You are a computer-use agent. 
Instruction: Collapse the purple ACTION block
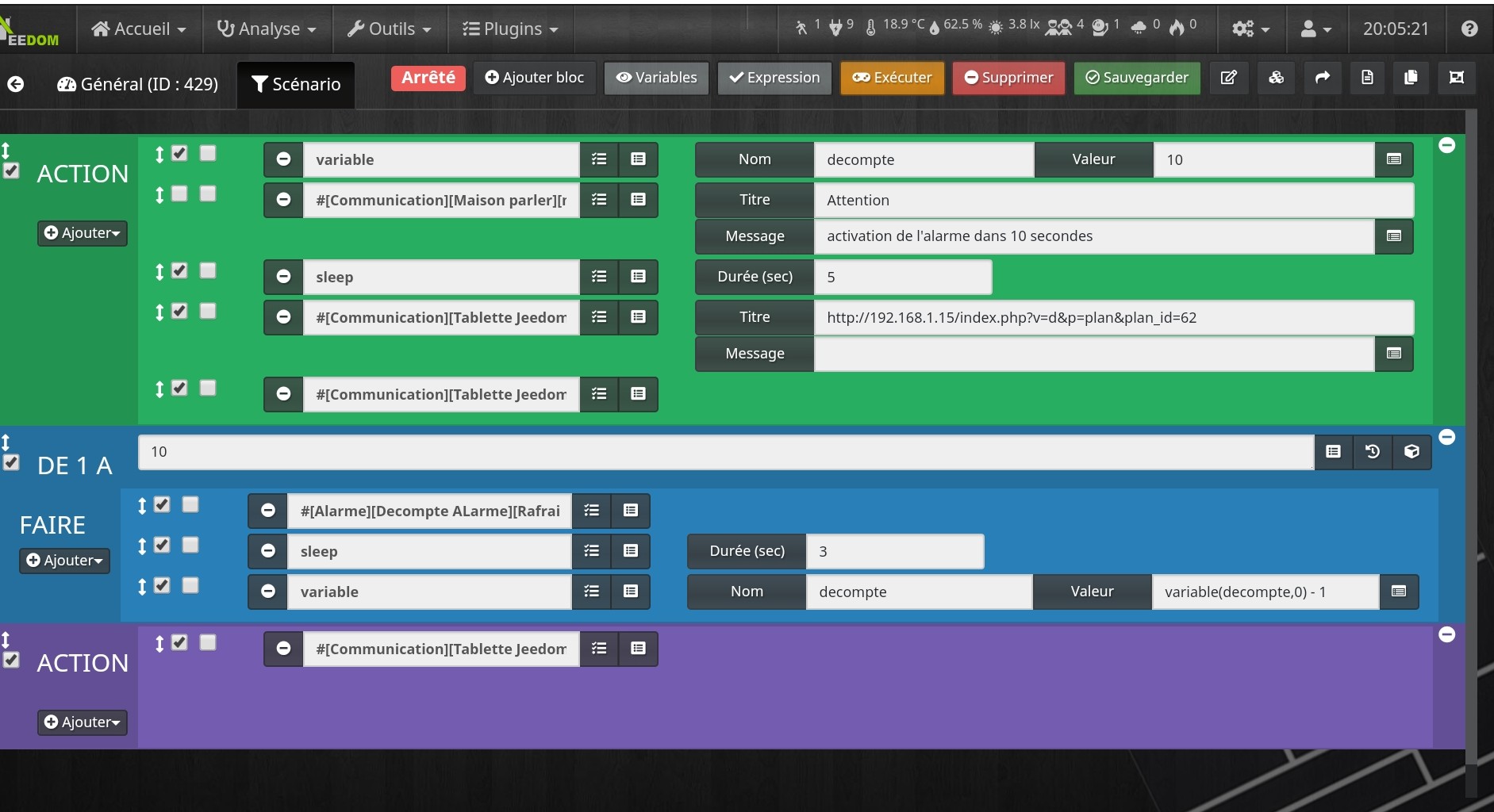(x=1447, y=634)
